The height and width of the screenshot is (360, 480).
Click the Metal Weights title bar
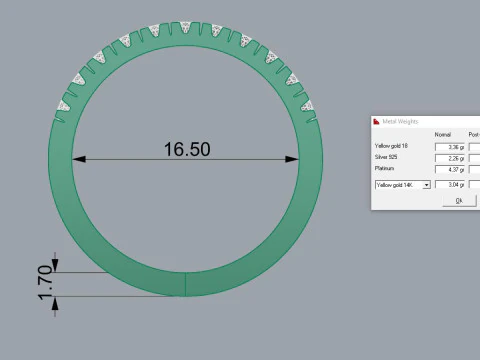click(426, 121)
